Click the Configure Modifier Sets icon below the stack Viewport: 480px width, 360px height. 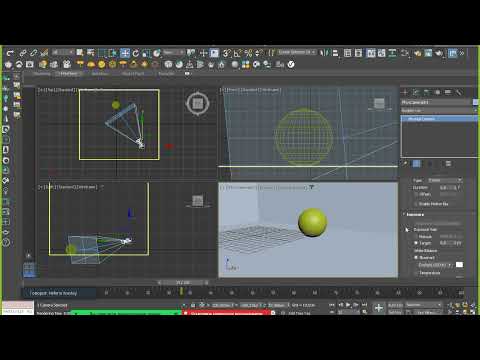click(448, 163)
